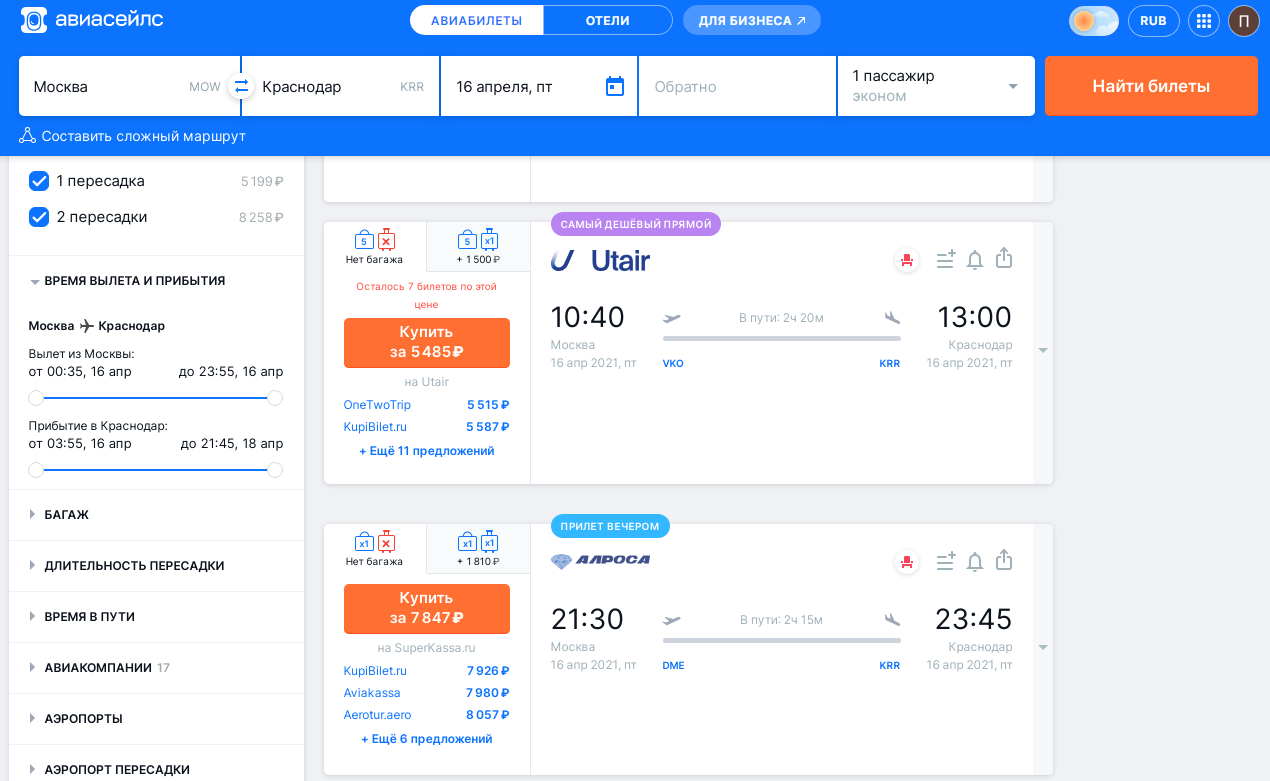Uncheck the 2 пересадки filter
The image size is (1270, 781).
39,217
